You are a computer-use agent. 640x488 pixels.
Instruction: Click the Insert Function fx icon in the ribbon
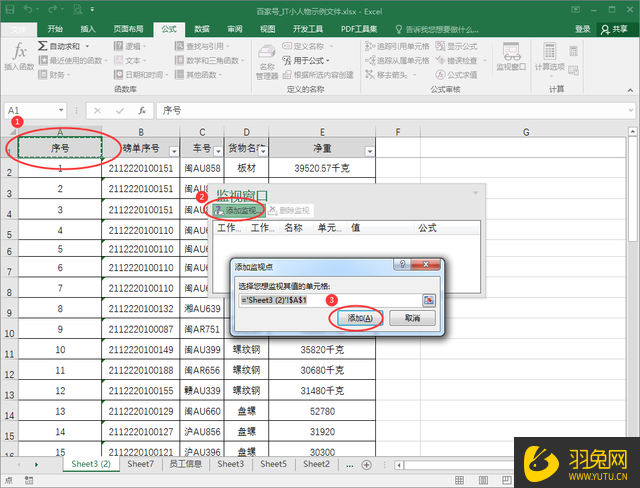tap(19, 57)
